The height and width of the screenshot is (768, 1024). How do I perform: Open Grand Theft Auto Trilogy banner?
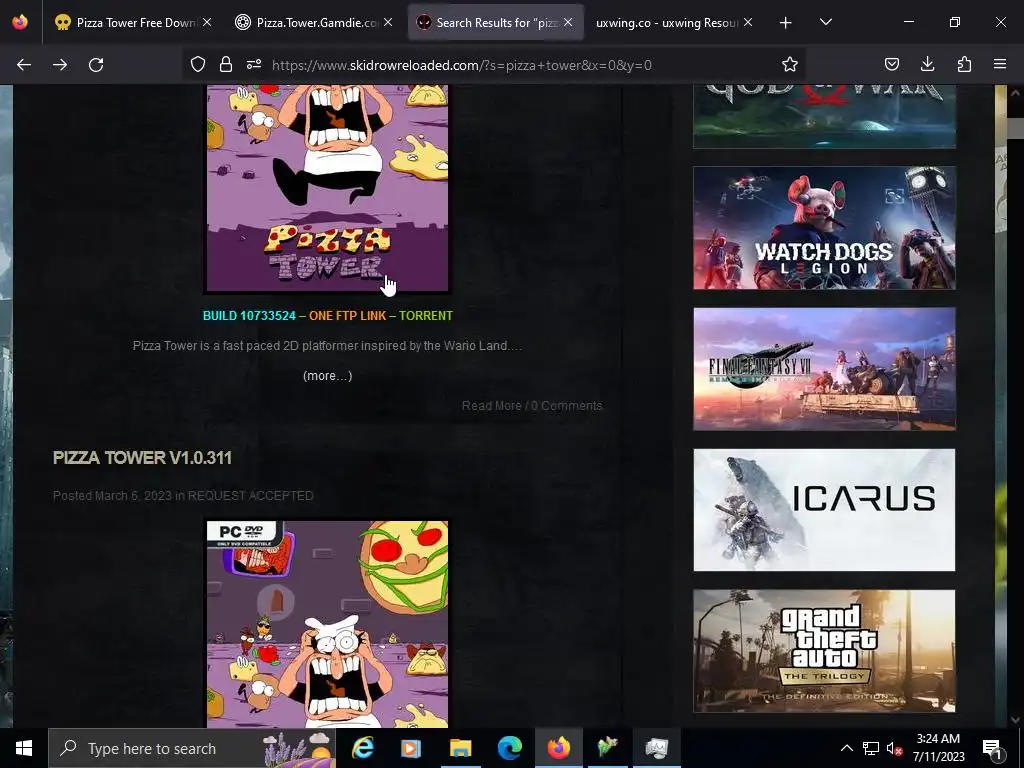(x=824, y=651)
